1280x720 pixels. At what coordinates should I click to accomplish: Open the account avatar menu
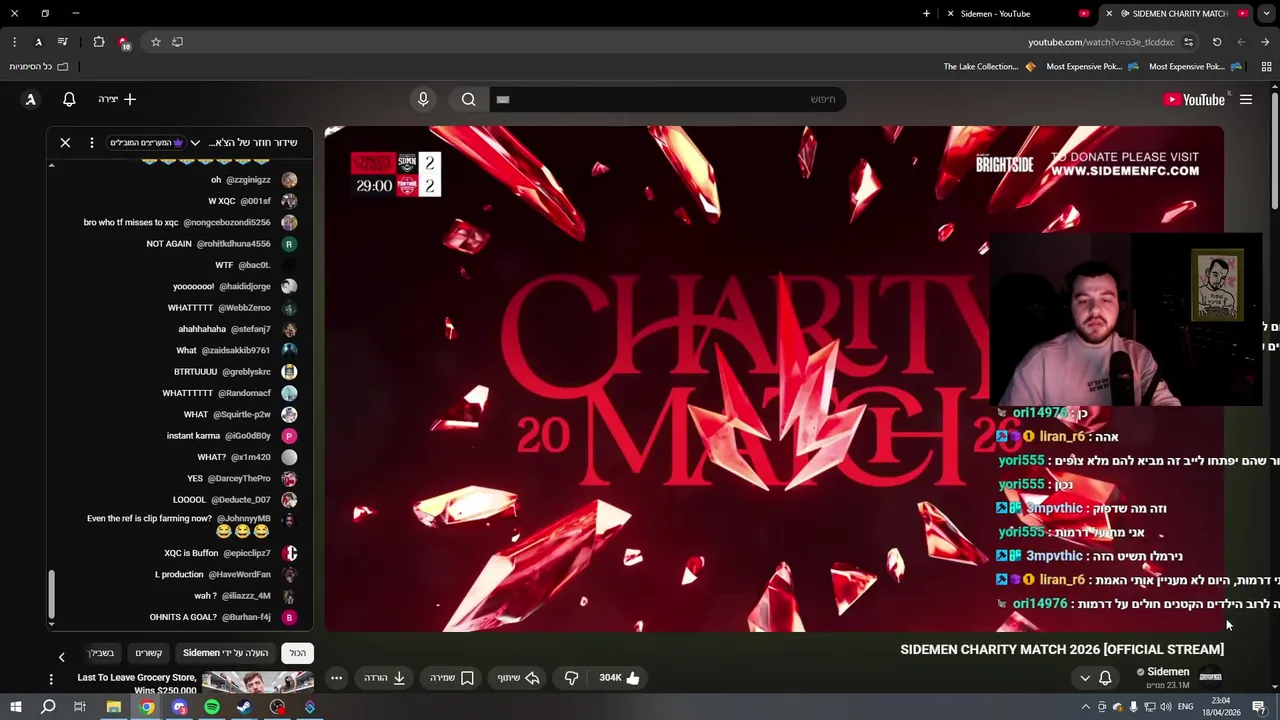[30, 99]
